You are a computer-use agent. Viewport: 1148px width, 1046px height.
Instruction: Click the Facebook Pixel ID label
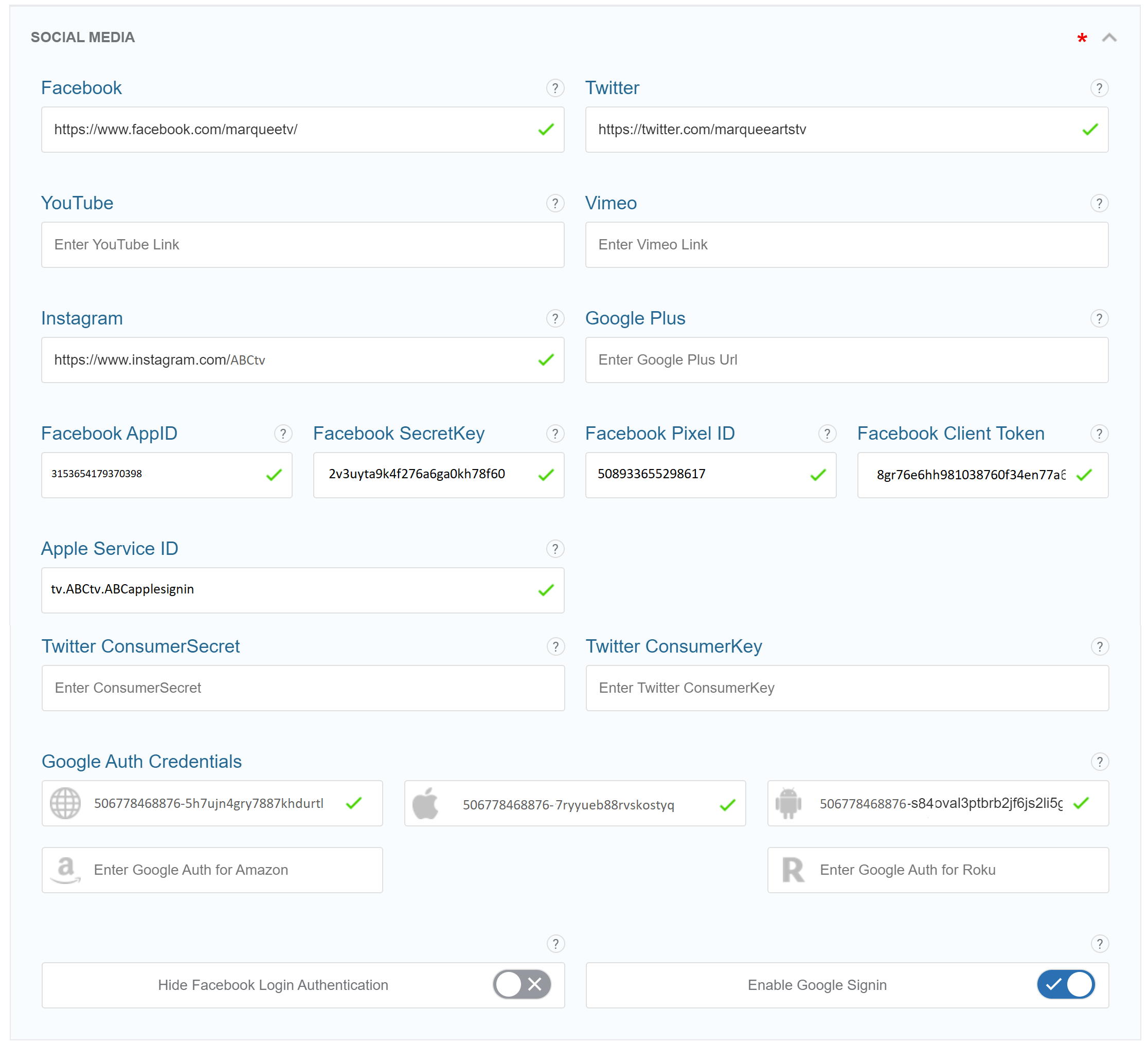pyautogui.click(x=660, y=434)
